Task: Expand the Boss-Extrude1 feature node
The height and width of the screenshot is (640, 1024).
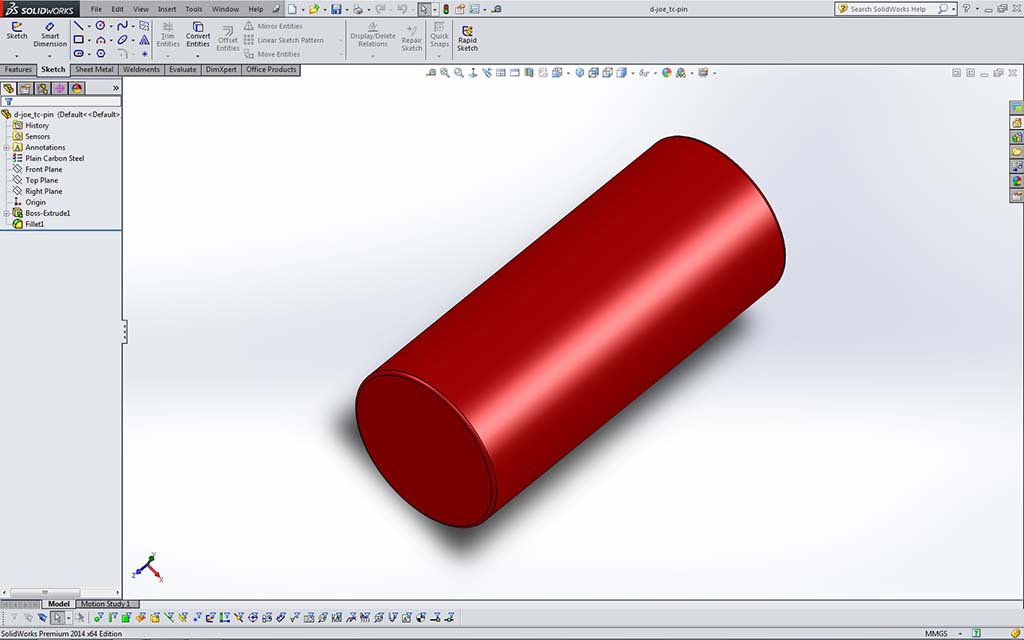Action: [x=6, y=214]
